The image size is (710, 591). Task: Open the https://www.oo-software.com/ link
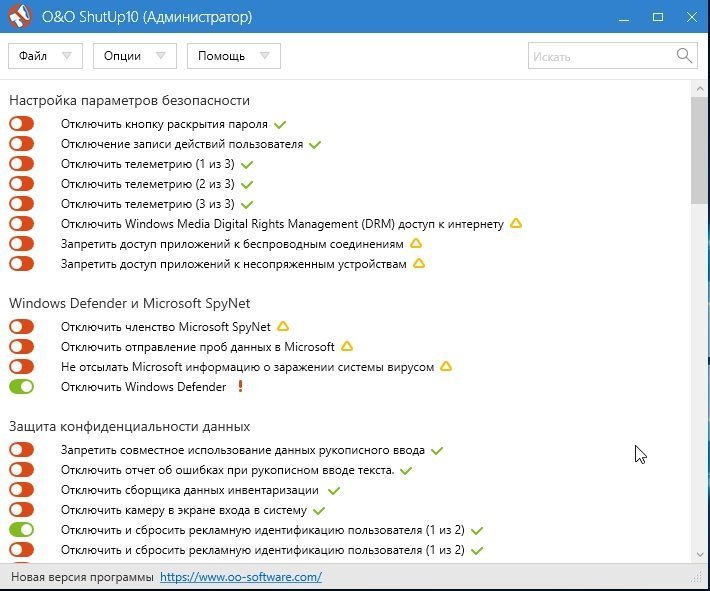click(241, 577)
